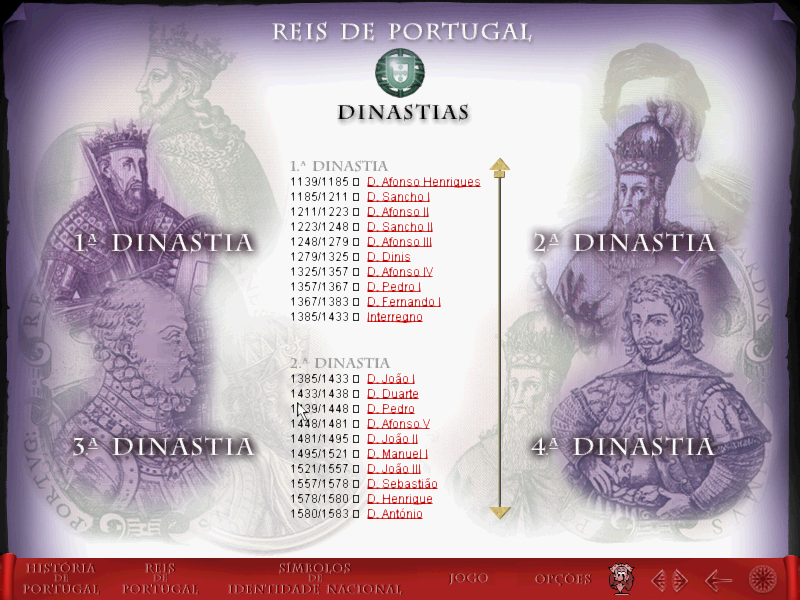Click the king mascot helper icon

621,579
